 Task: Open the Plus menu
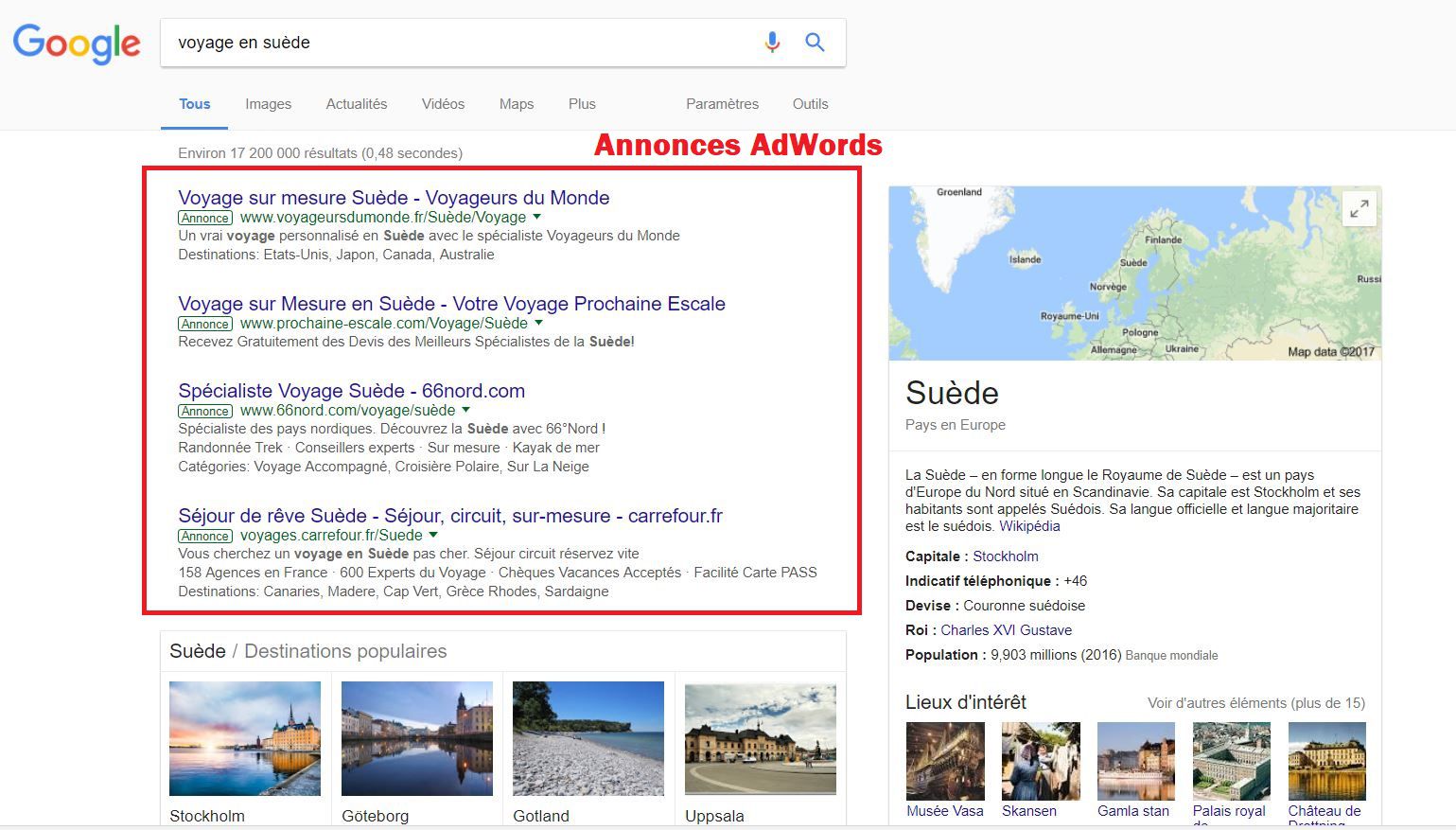click(582, 104)
